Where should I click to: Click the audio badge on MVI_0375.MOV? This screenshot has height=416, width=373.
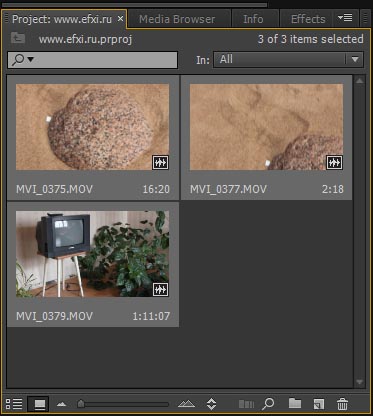[160, 163]
